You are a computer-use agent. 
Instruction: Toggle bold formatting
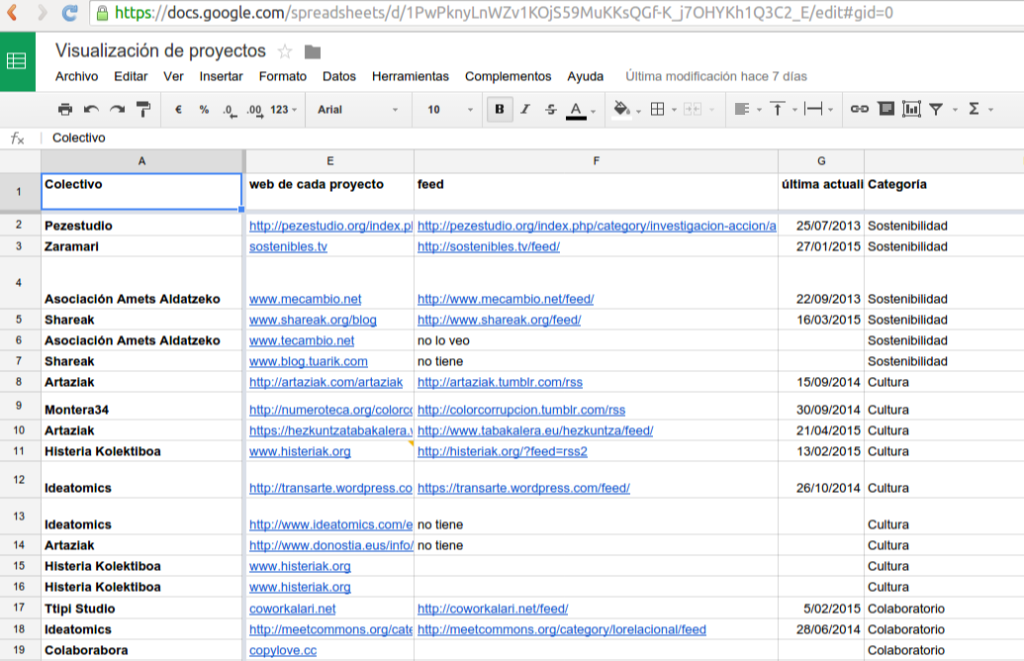pos(500,109)
